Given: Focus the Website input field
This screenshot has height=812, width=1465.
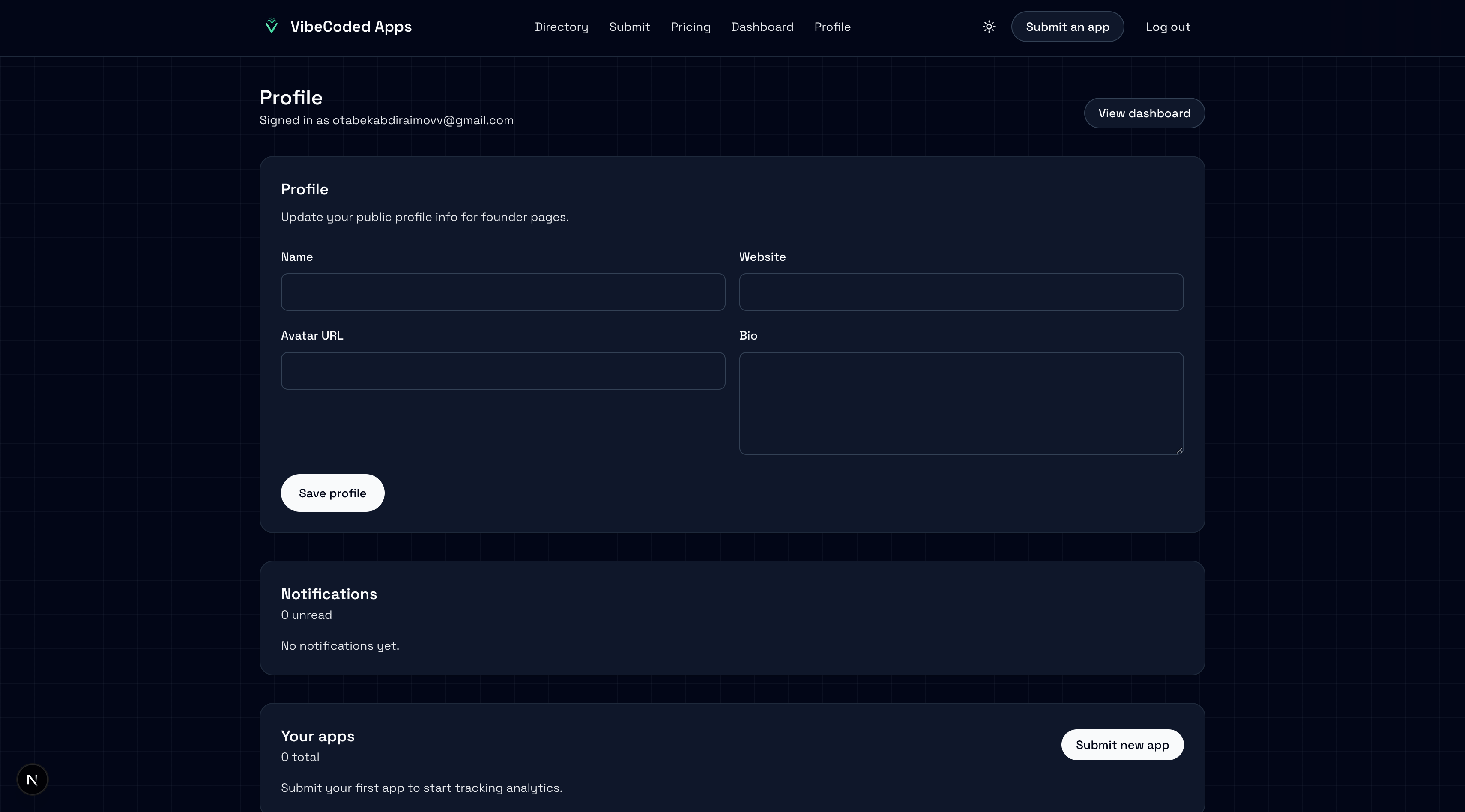Looking at the screenshot, I should tap(961, 292).
